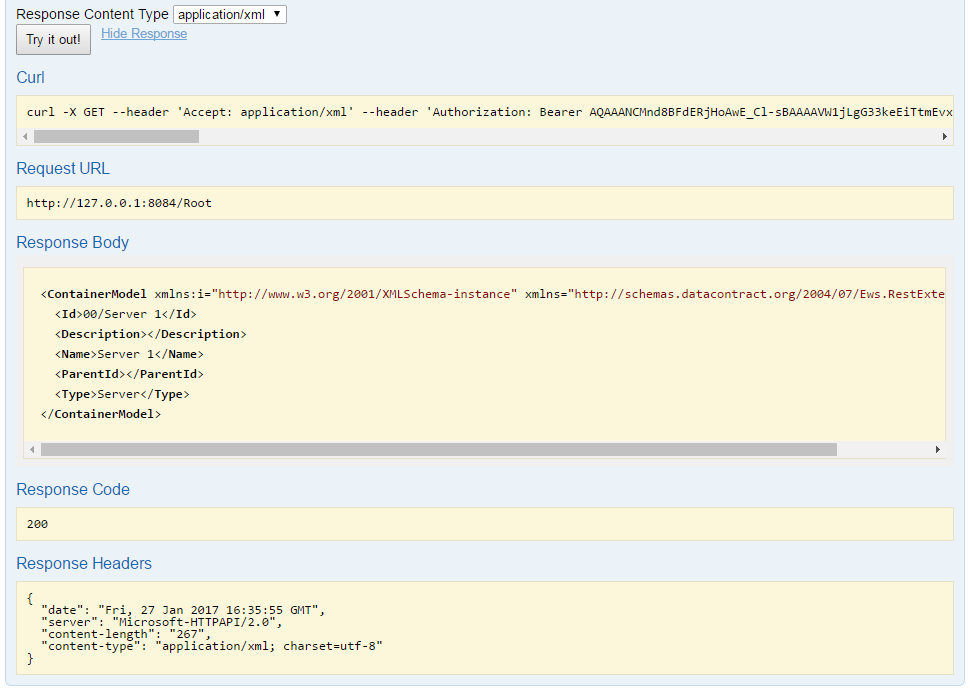
Task: Click the Curl box left scroll arrow
Action: [x=25, y=137]
